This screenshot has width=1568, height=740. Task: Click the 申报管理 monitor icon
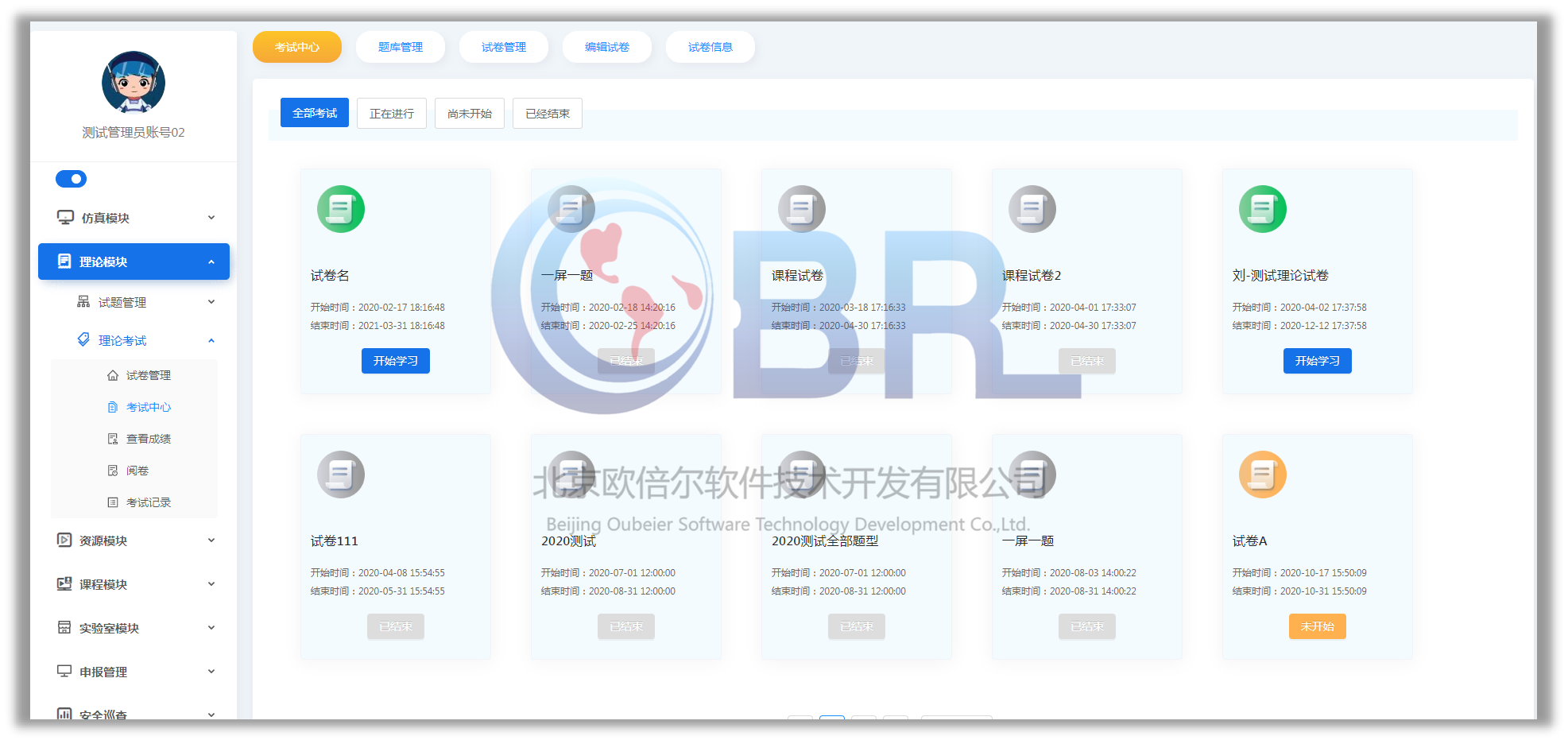64,671
